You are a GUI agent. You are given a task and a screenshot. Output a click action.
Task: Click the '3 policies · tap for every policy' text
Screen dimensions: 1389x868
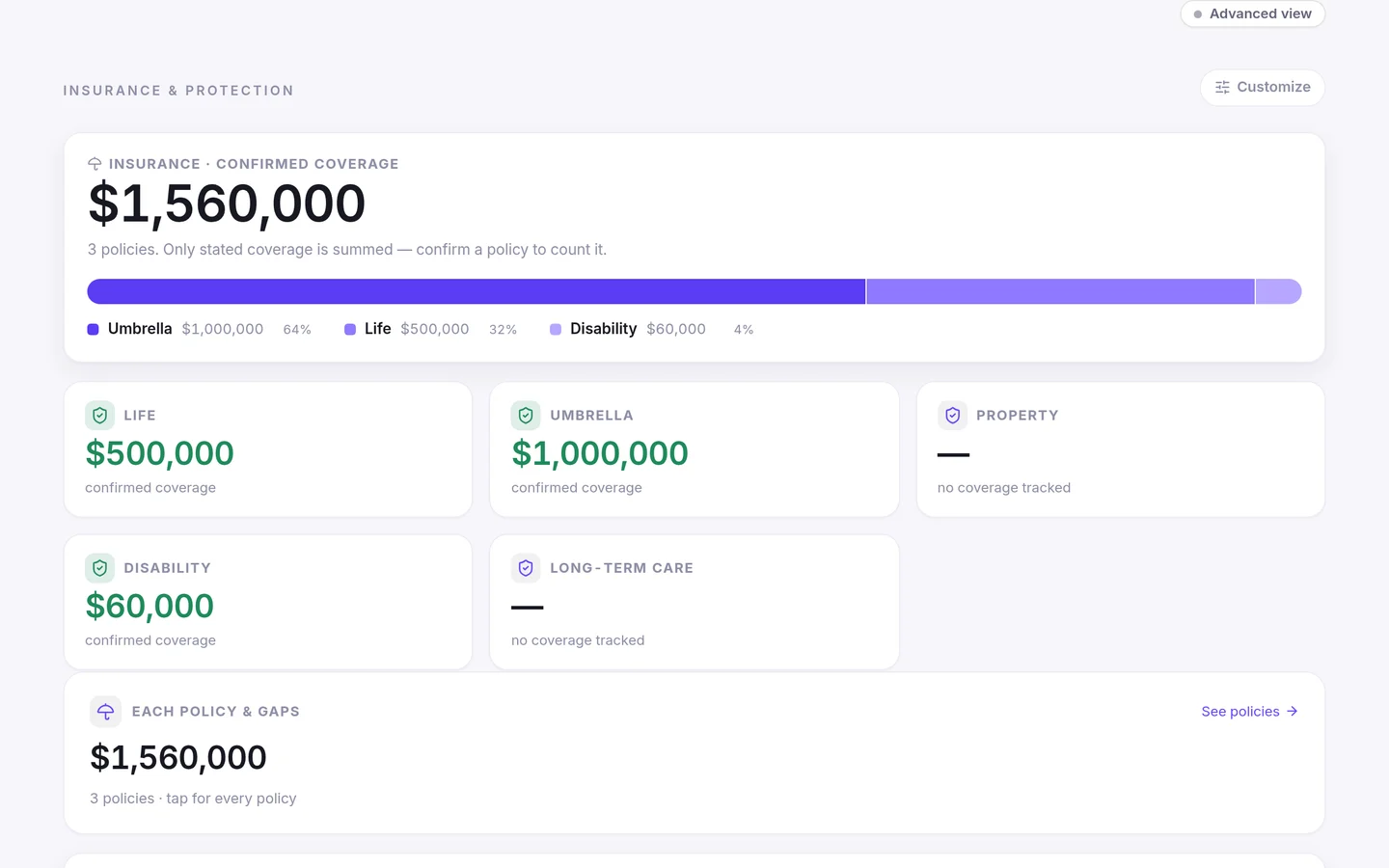pos(193,799)
